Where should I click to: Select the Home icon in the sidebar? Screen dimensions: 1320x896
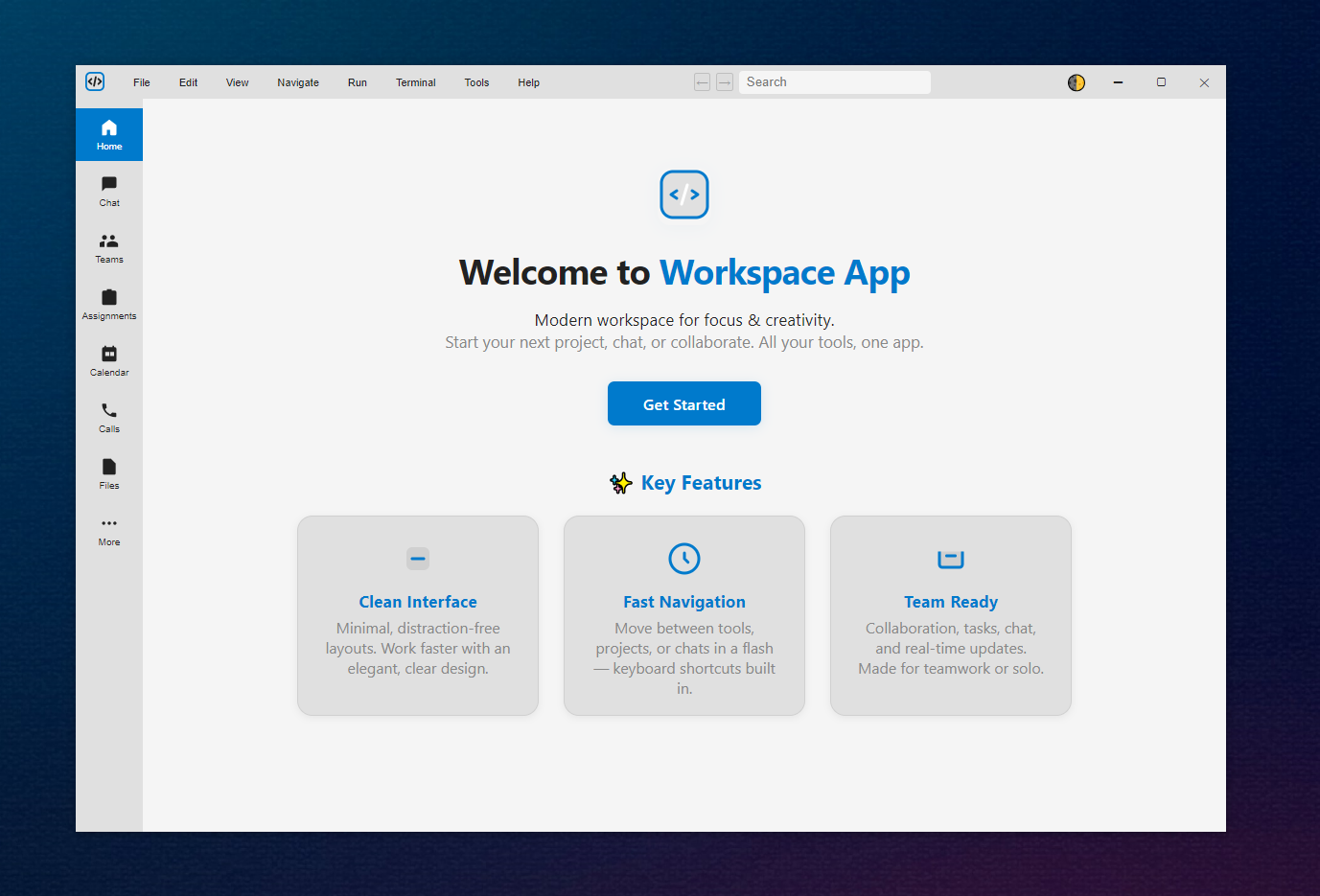coord(108,134)
